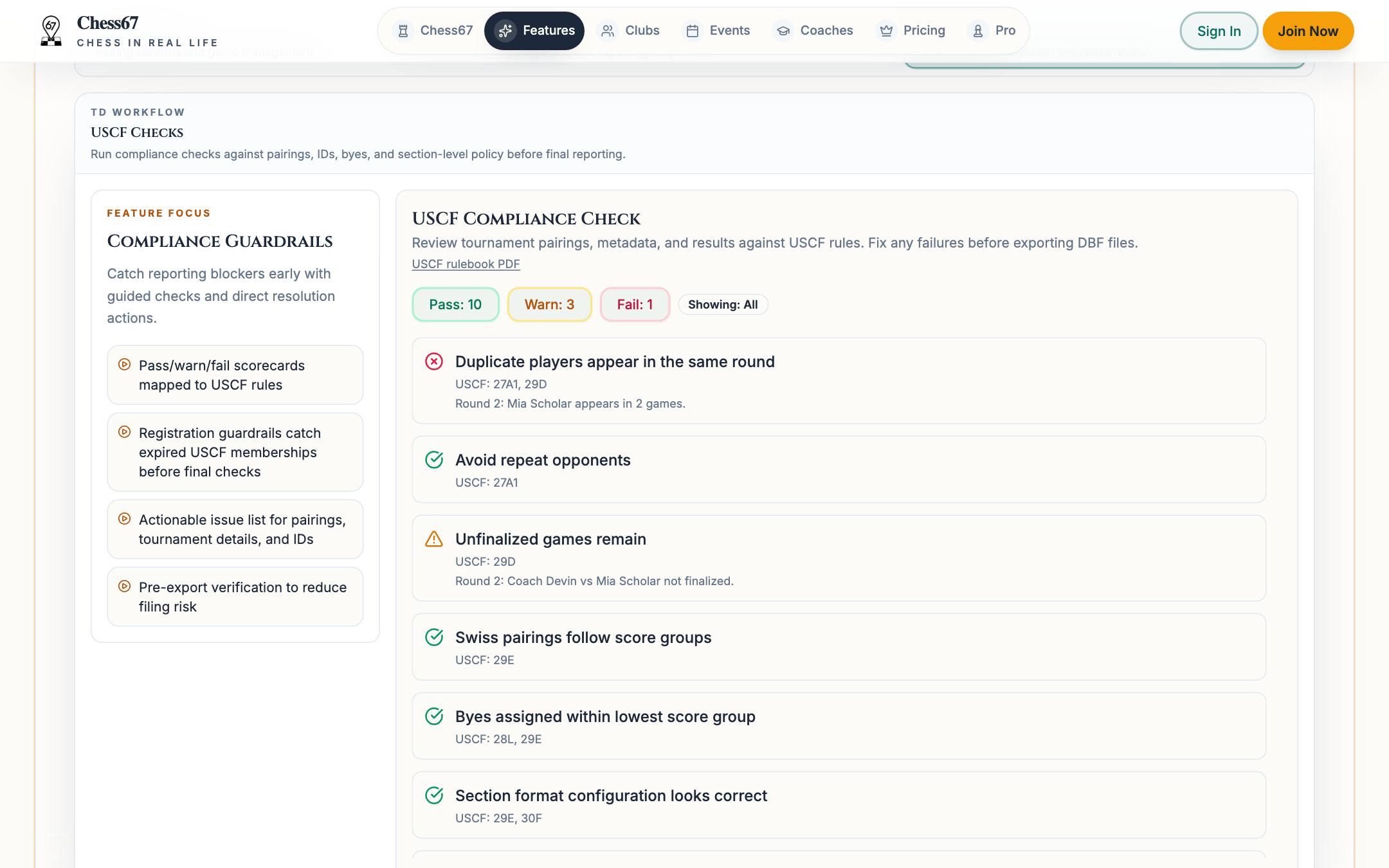The height and width of the screenshot is (868, 1389).
Task: Filter checks by Fail: 1
Action: tap(635, 305)
